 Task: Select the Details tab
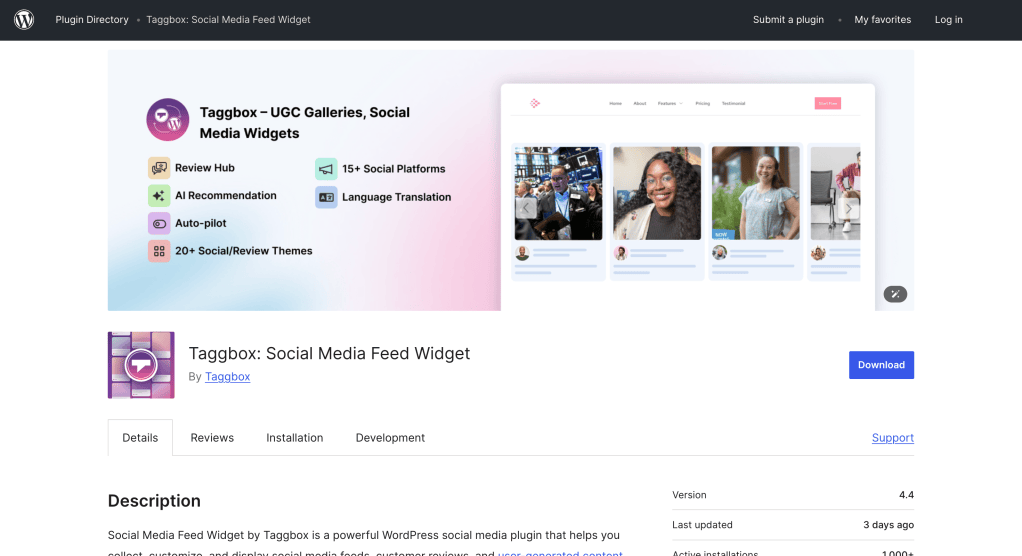pos(140,437)
